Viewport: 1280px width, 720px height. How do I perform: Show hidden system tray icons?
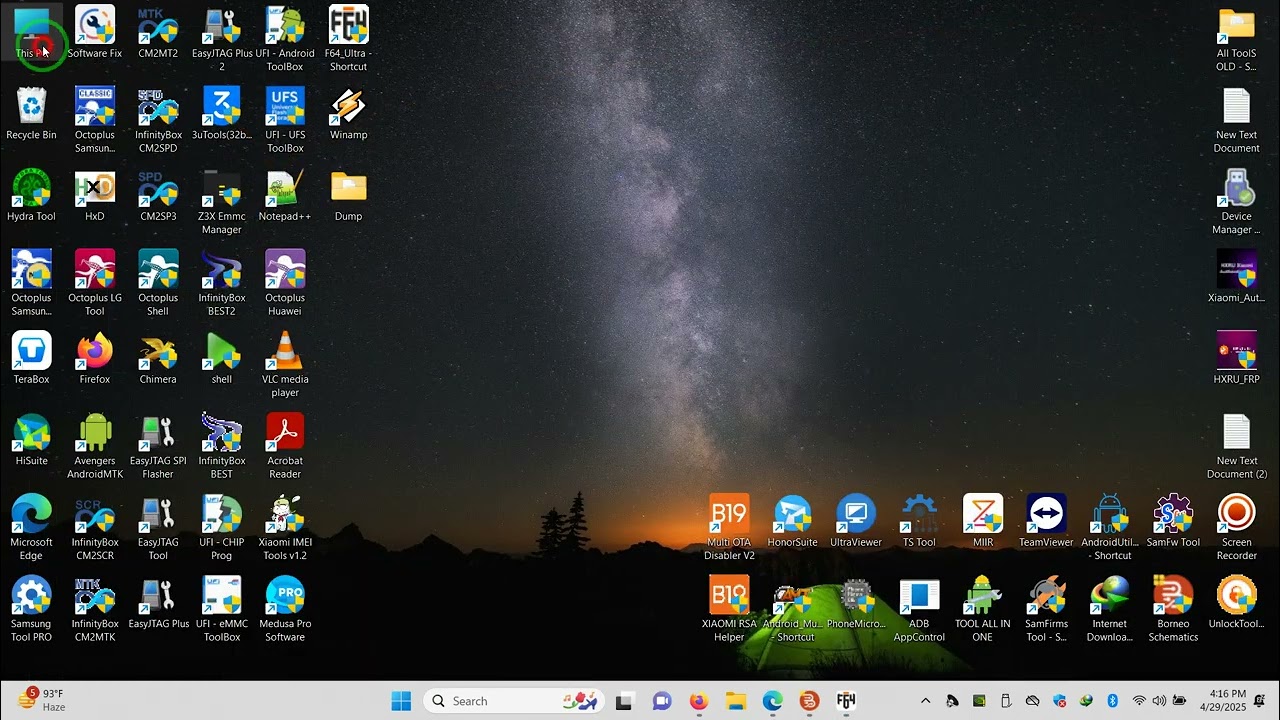[925, 701]
